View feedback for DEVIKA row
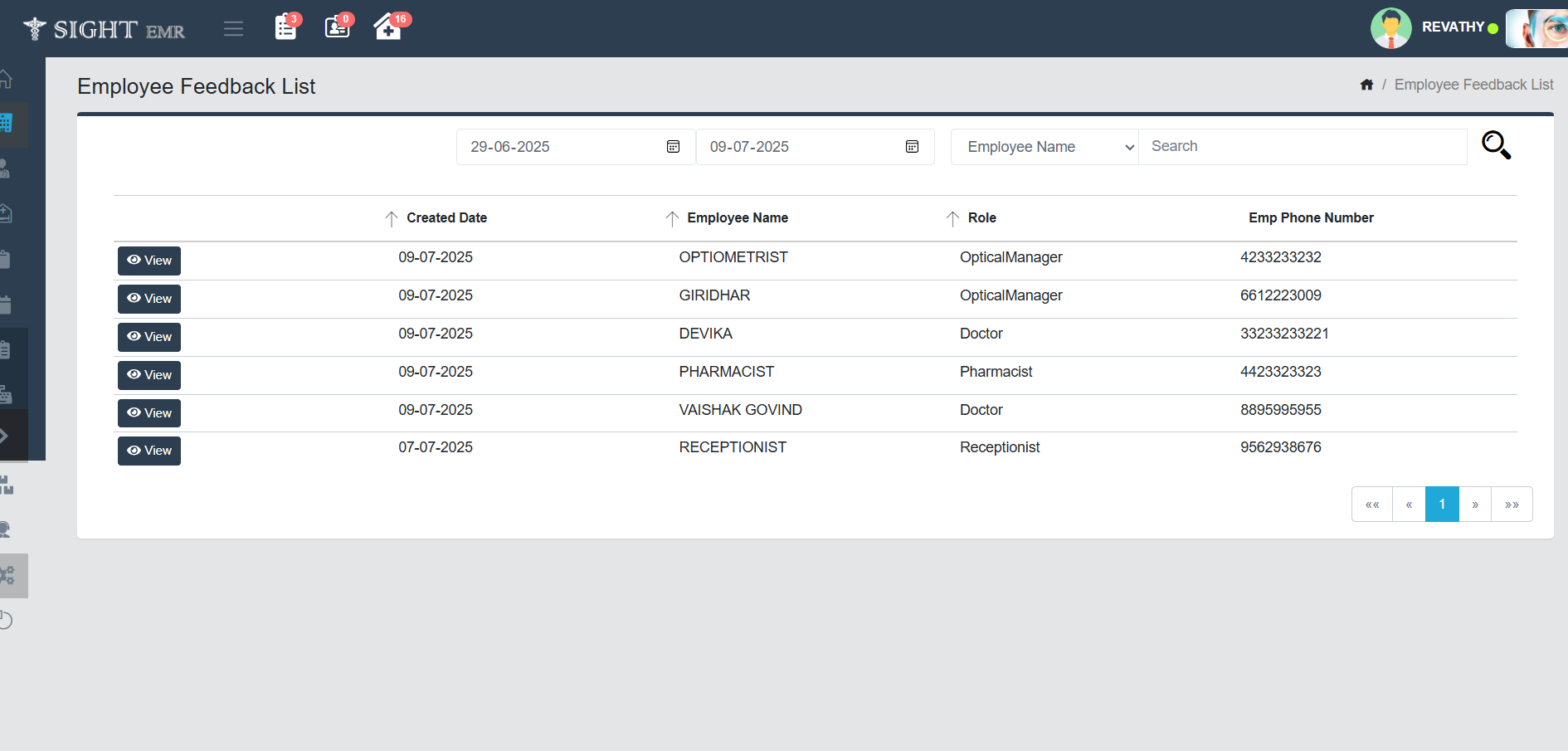The height and width of the screenshot is (751, 1568). 149,337
